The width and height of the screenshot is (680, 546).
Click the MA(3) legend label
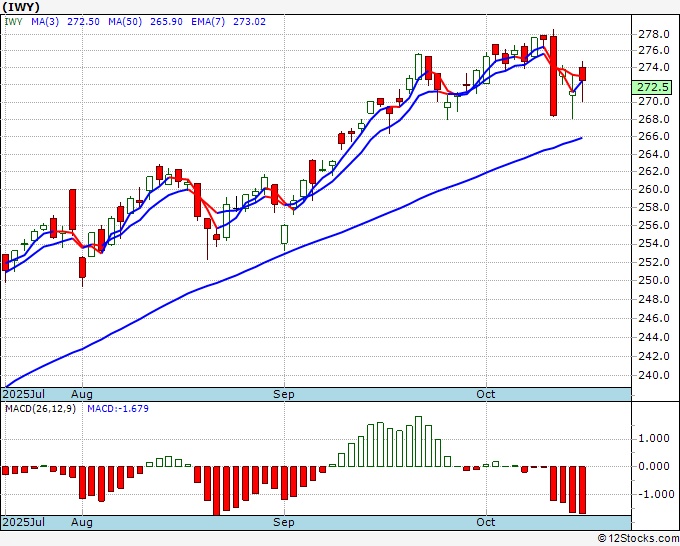click(45, 22)
